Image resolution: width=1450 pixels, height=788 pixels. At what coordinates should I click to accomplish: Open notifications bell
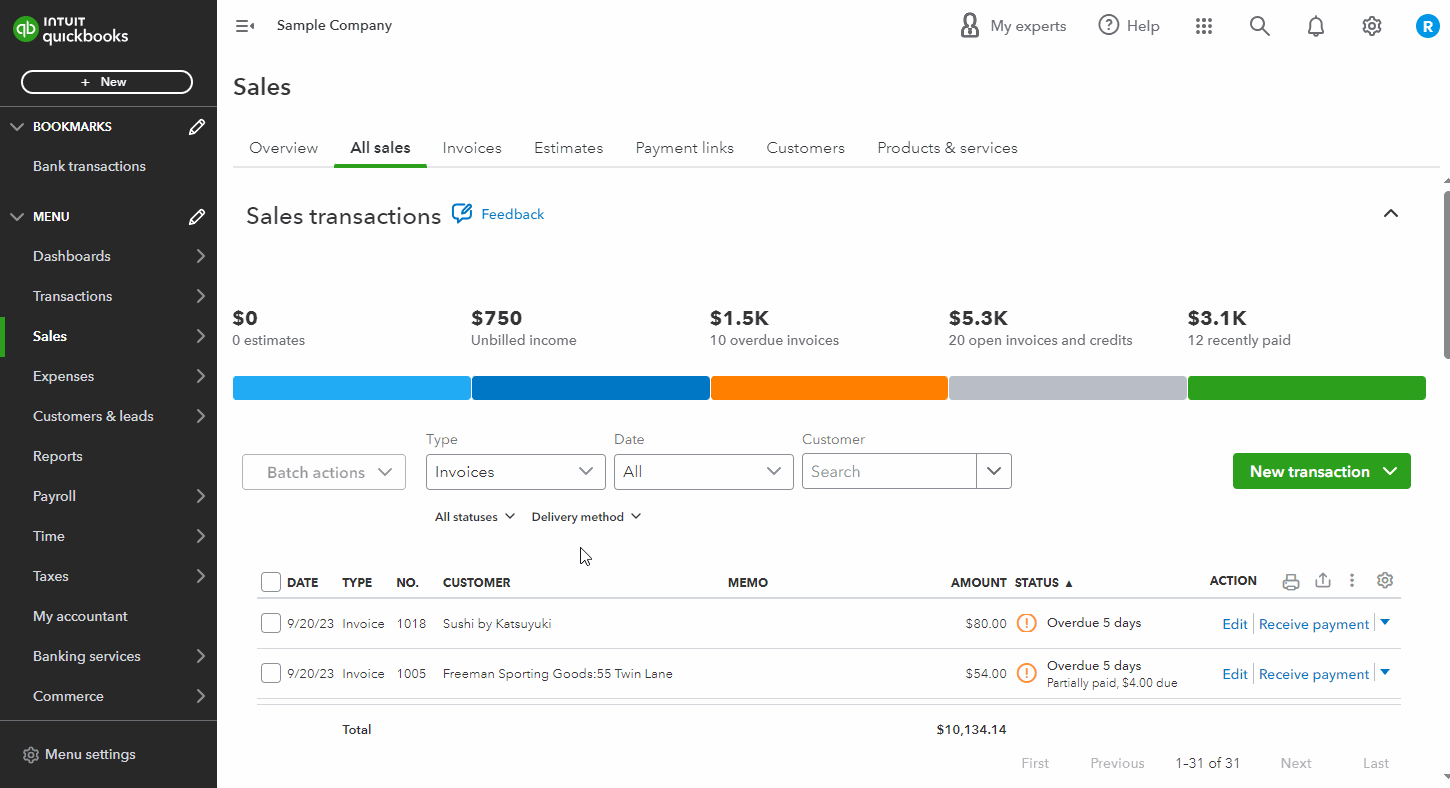(x=1316, y=26)
